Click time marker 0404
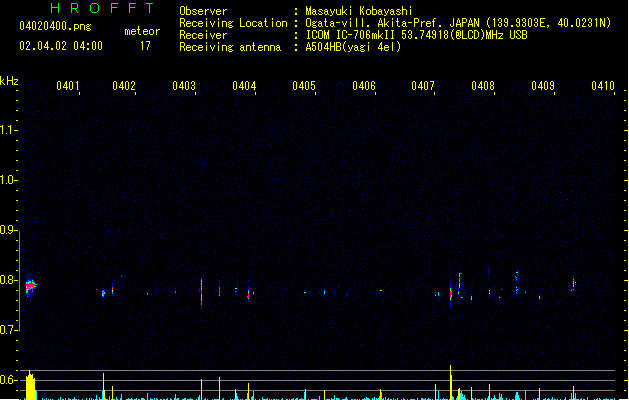 point(244,86)
